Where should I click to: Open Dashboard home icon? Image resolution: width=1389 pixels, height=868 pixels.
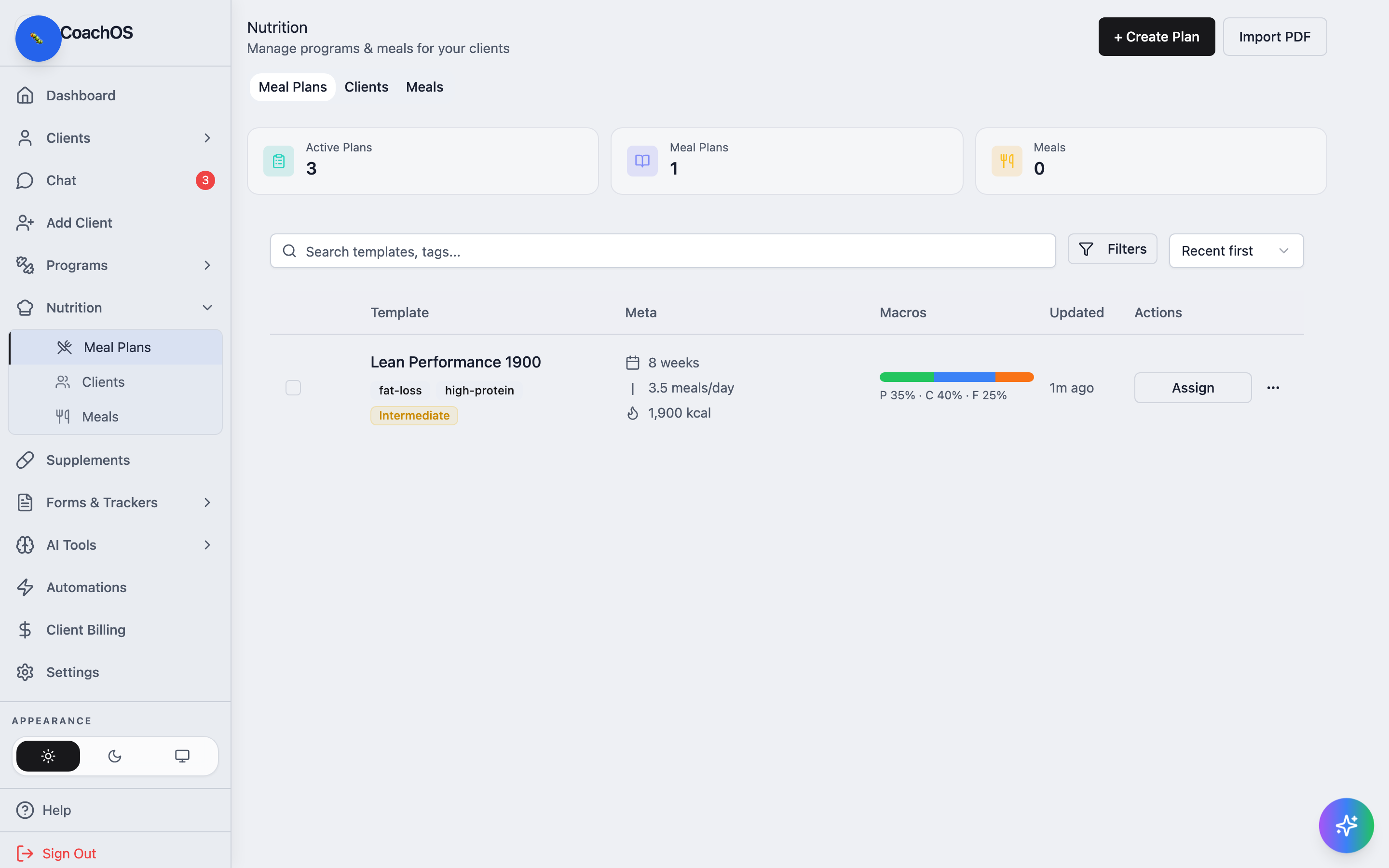(25, 95)
